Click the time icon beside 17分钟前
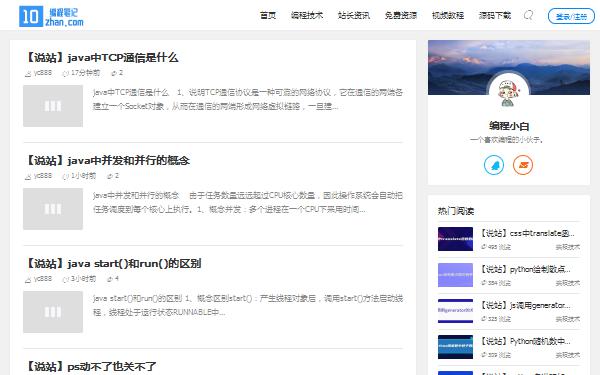The image size is (600, 375). pyautogui.click(x=65, y=73)
